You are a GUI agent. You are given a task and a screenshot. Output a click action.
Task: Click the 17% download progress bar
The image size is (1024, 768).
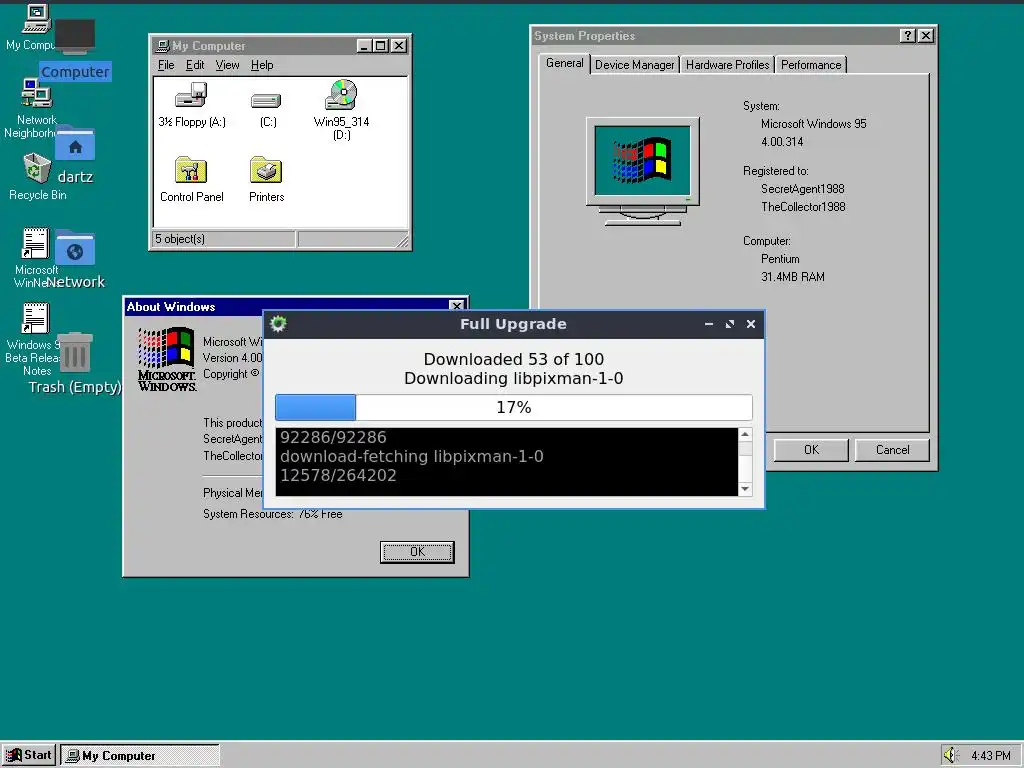click(513, 408)
